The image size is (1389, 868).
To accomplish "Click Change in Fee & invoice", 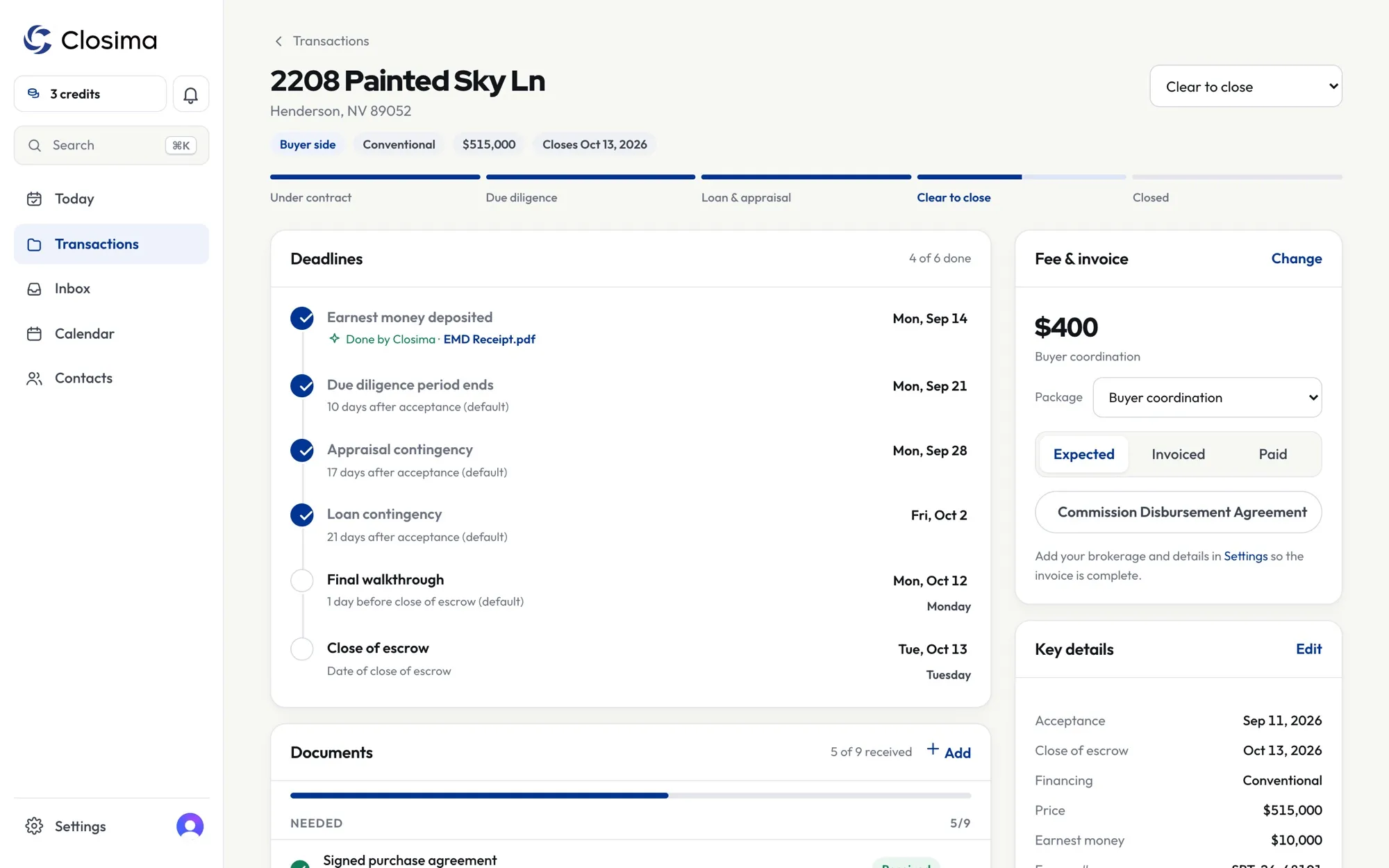I will pyautogui.click(x=1296, y=258).
